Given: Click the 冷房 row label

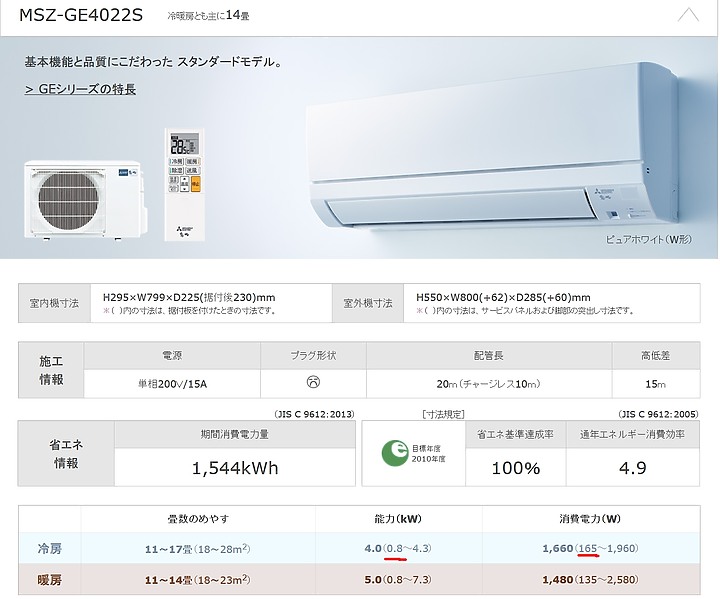Looking at the screenshot, I should tap(50, 548).
